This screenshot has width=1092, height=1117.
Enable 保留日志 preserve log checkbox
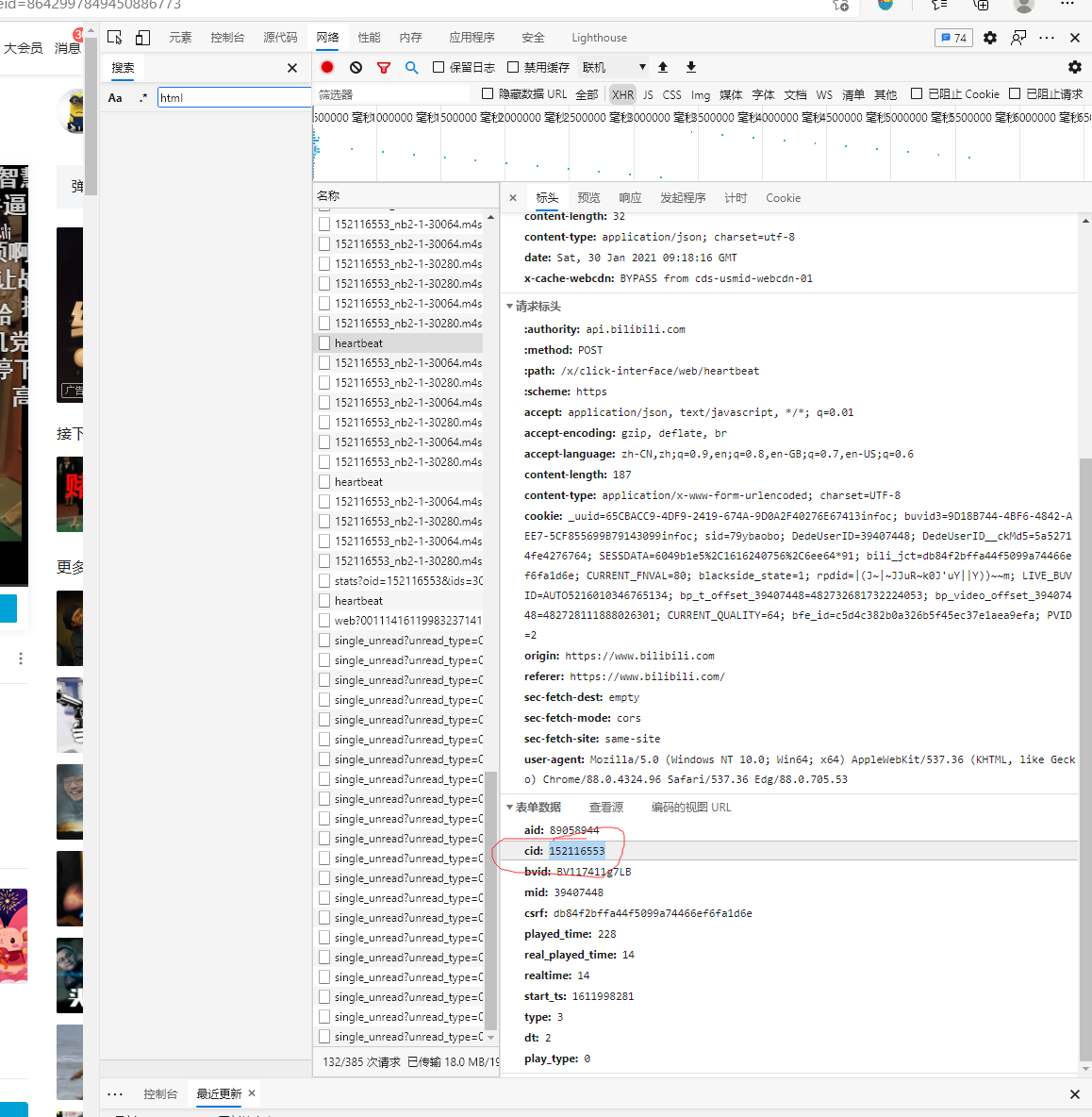pyautogui.click(x=438, y=67)
